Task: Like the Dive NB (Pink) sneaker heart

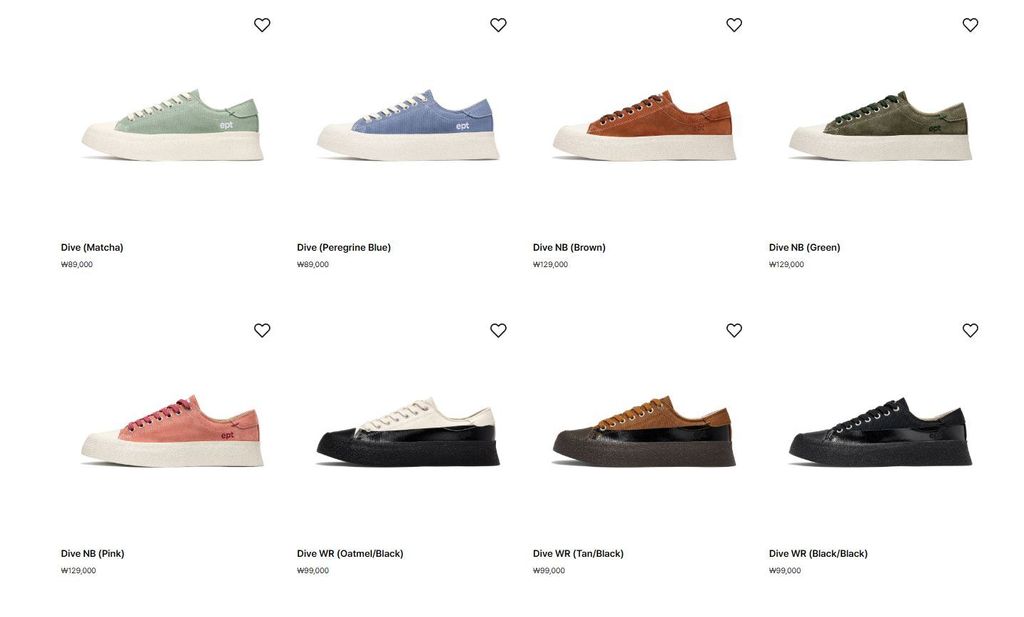Action: [262, 330]
